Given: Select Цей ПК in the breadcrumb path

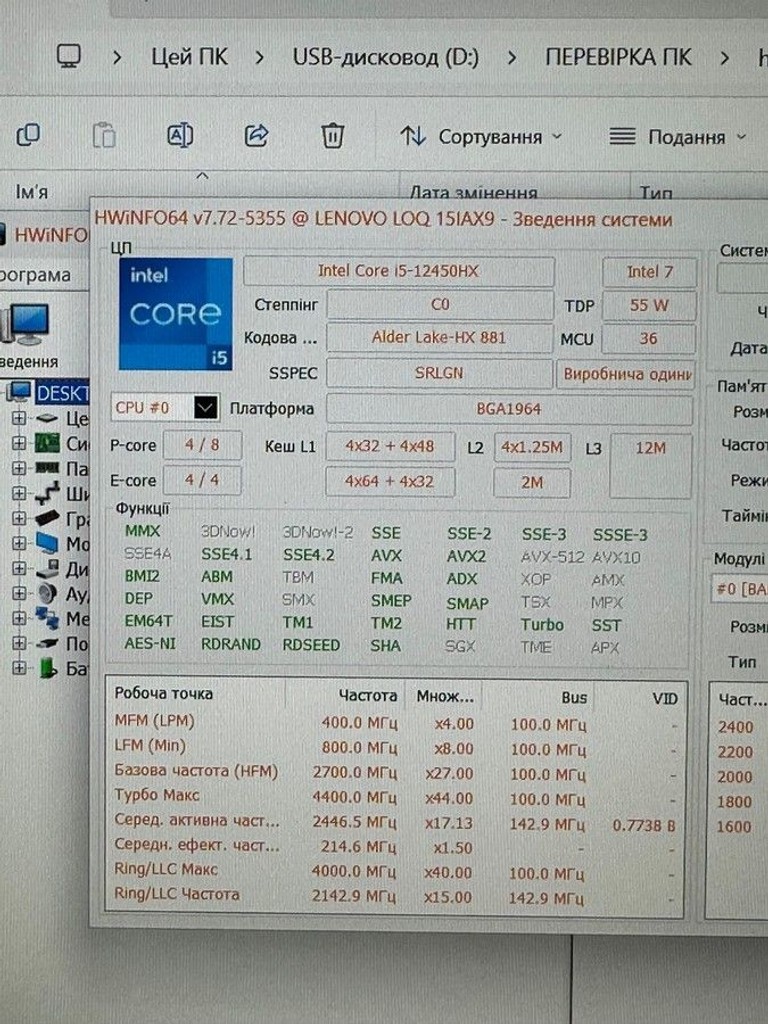Looking at the screenshot, I should point(189,57).
